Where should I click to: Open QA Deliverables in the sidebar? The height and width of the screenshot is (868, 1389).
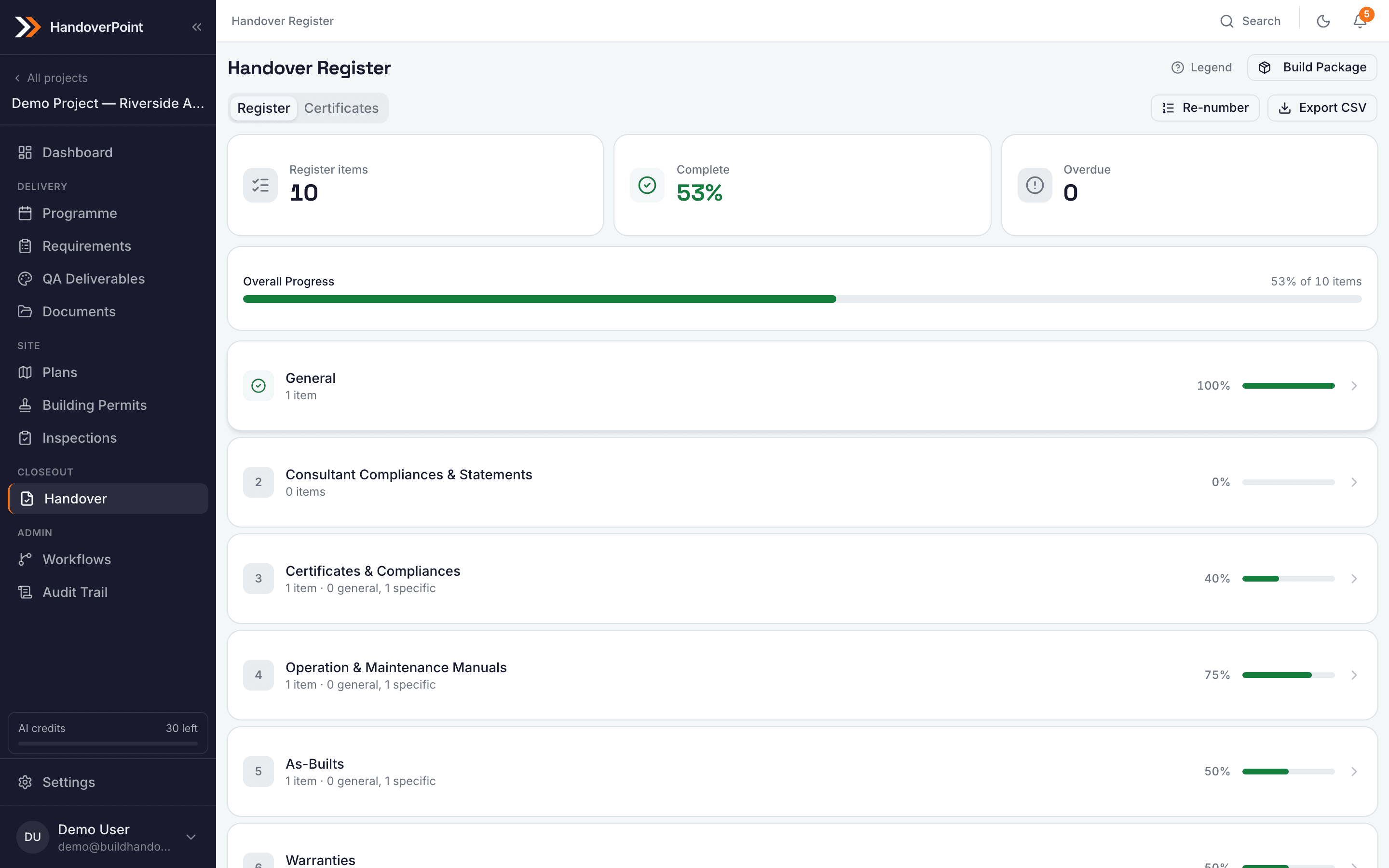coord(108,278)
